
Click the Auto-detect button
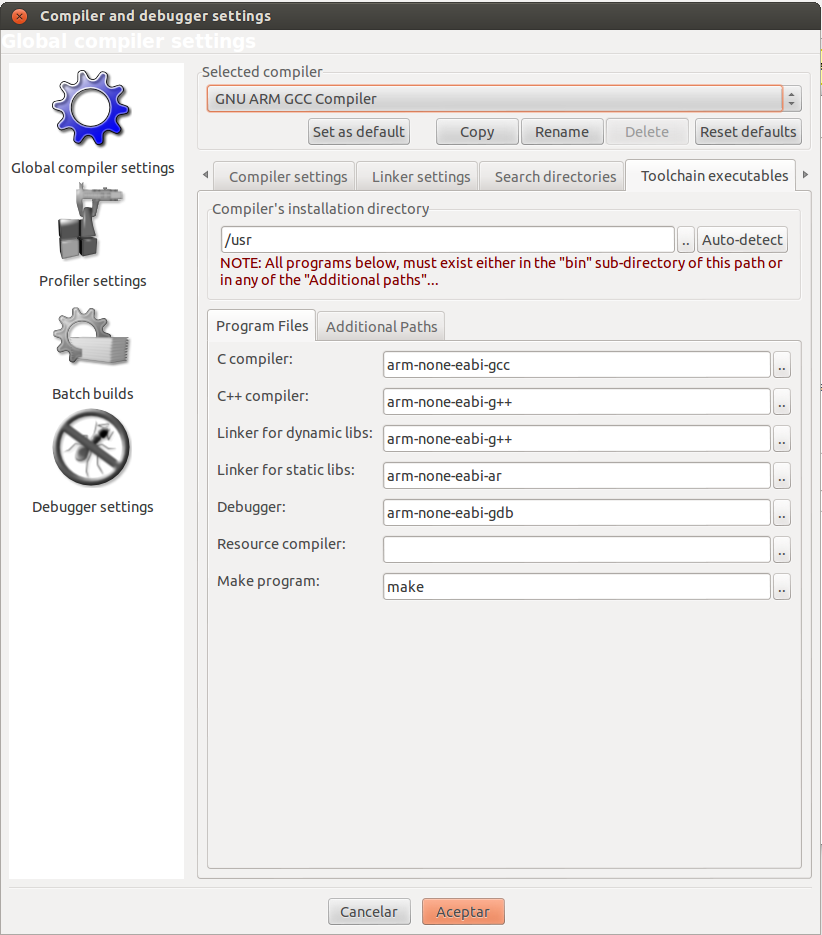742,240
